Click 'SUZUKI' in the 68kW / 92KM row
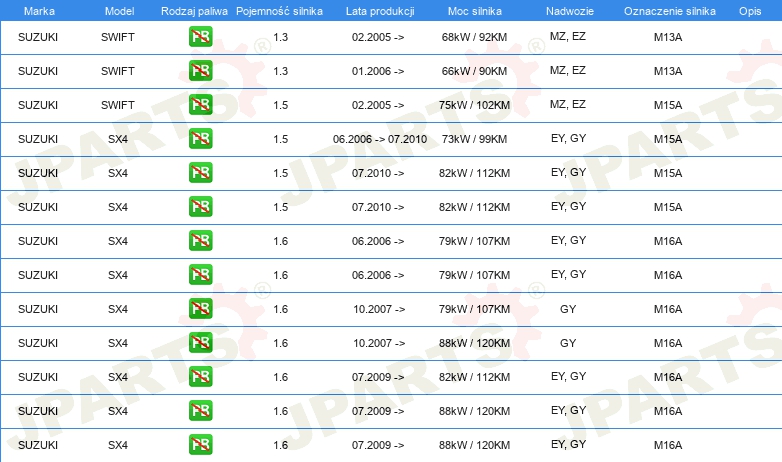The width and height of the screenshot is (782, 462). point(38,37)
